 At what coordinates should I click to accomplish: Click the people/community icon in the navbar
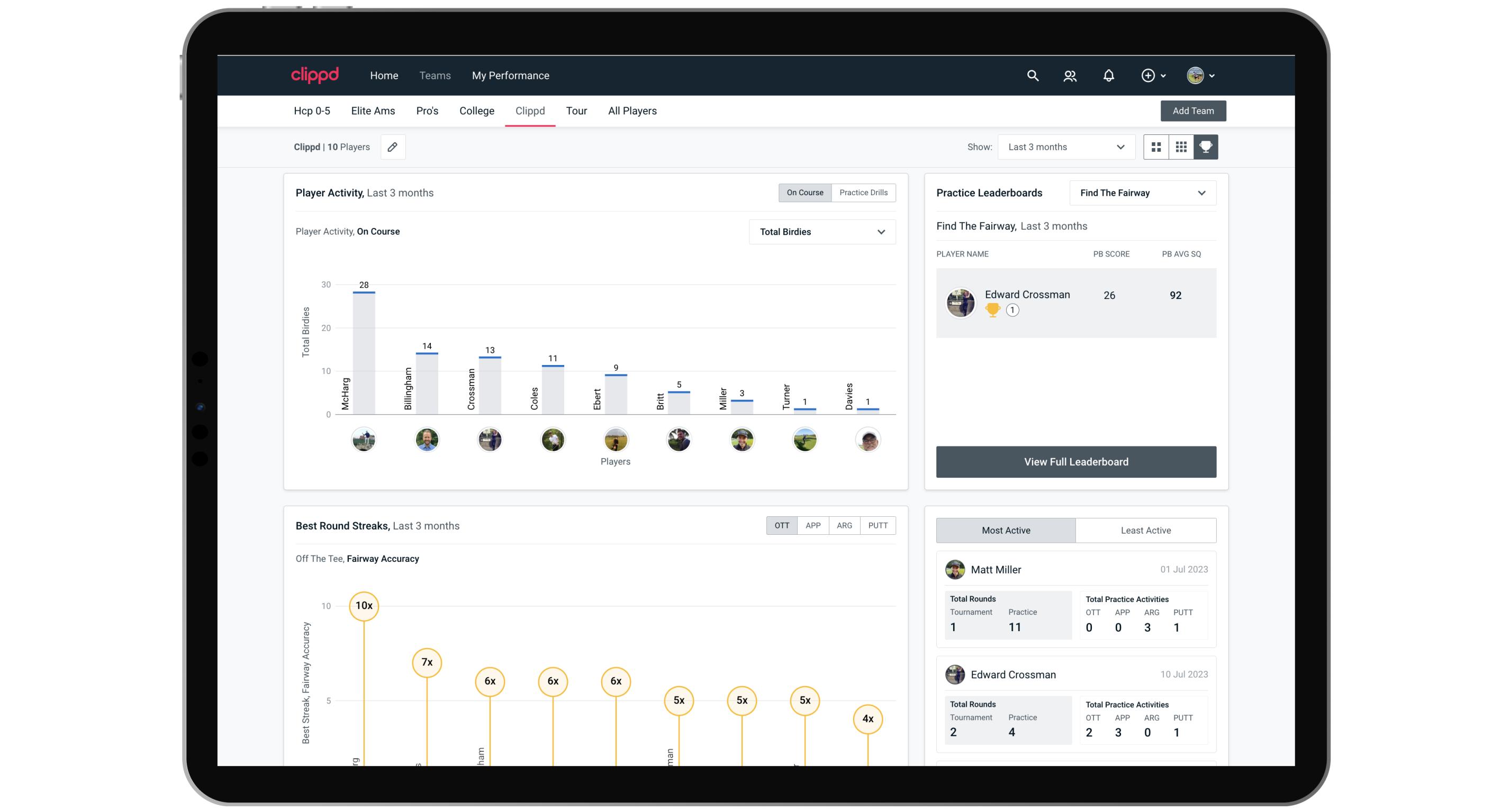click(x=1070, y=76)
